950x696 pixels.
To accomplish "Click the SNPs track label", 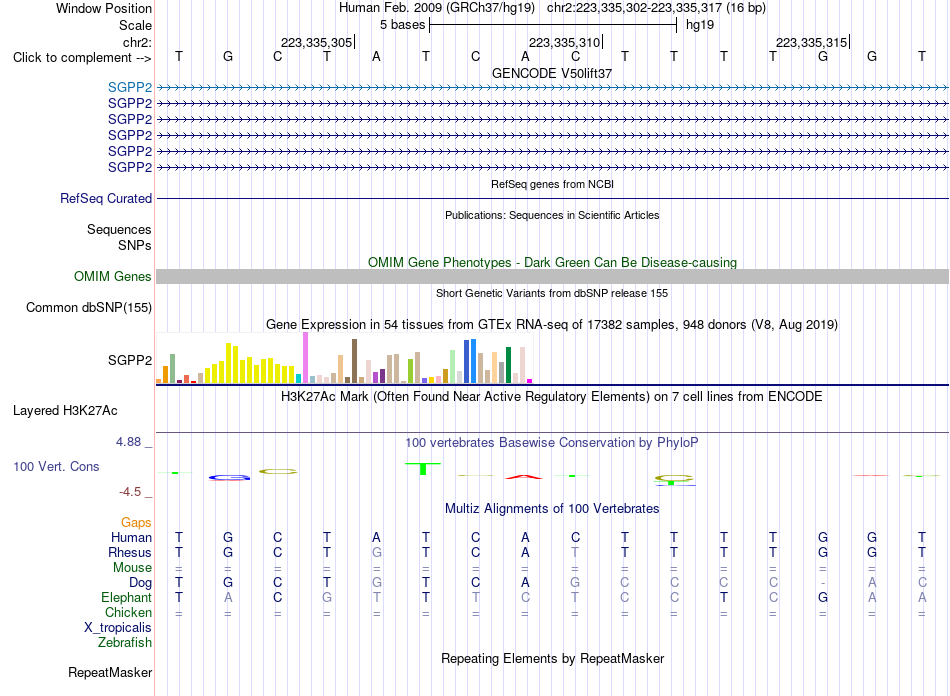I will [x=135, y=245].
